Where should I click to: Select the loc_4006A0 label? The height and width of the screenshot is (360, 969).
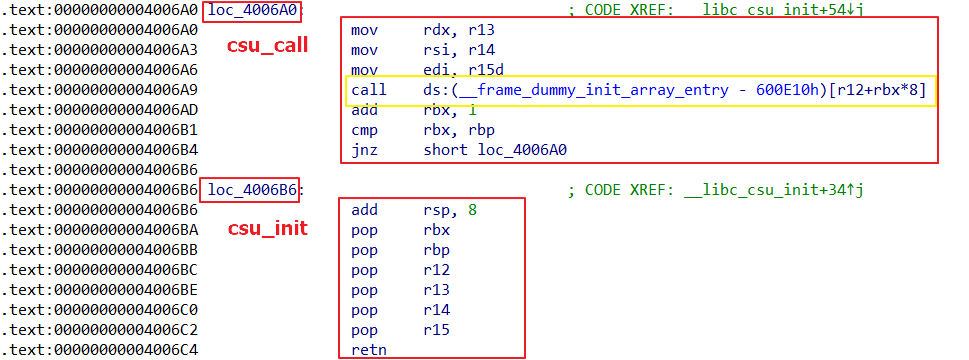click(252, 10)
